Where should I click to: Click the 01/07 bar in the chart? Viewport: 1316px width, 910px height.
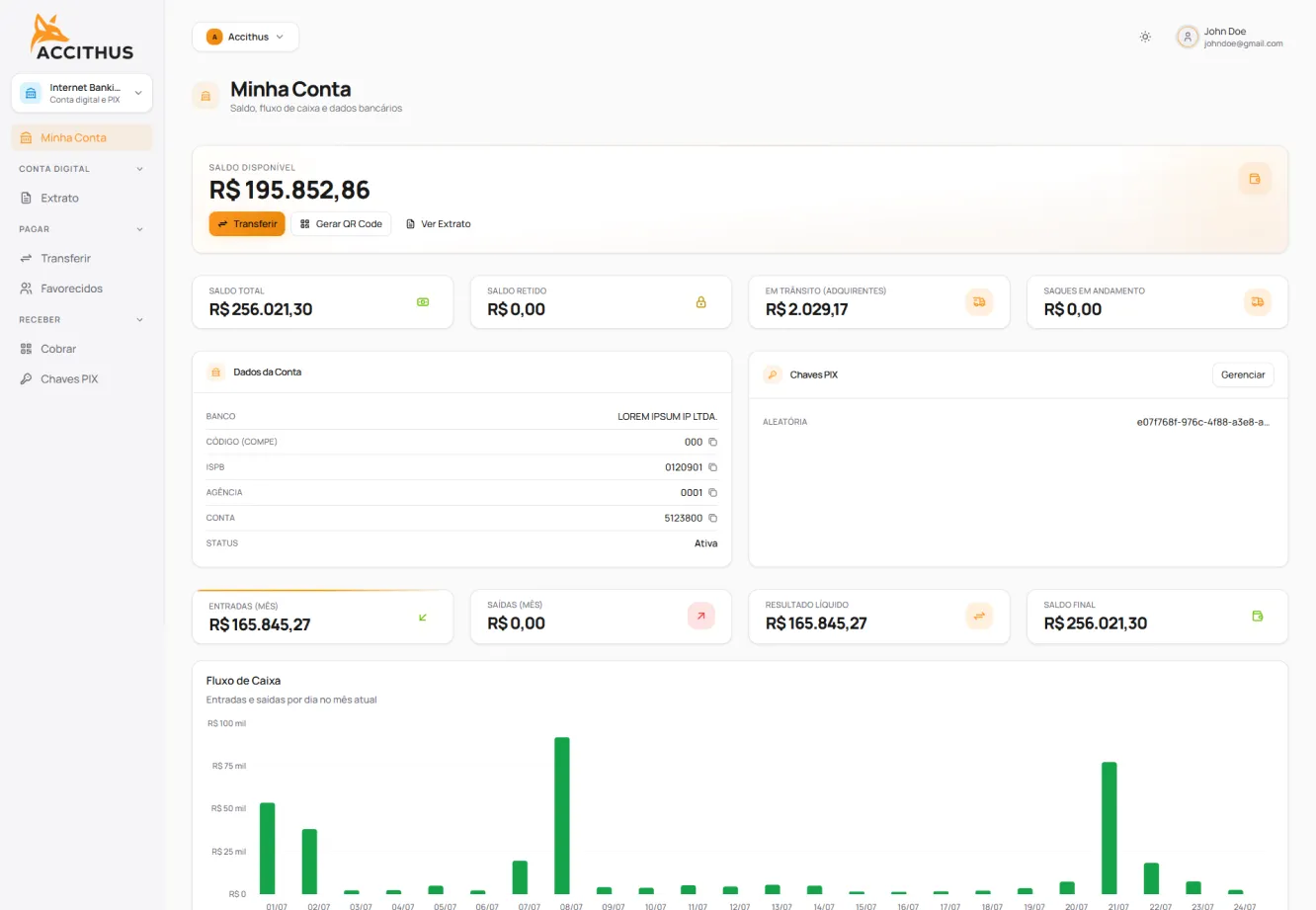[268, 849]
